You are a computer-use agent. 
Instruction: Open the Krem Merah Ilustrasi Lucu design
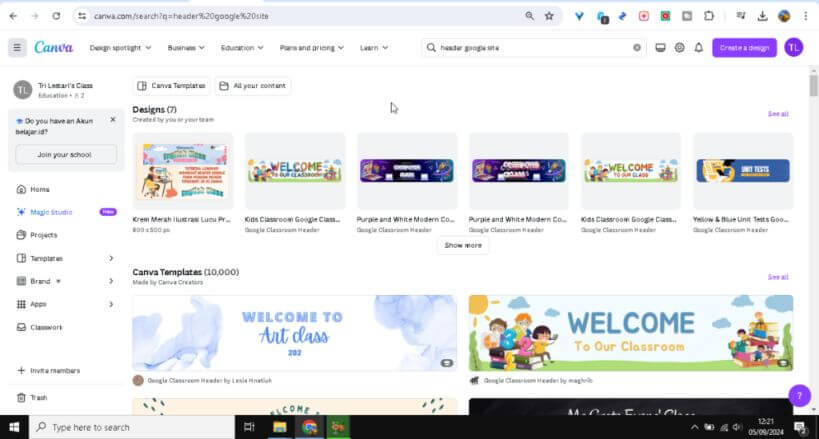pyautogui.click(x=183, y=171)
